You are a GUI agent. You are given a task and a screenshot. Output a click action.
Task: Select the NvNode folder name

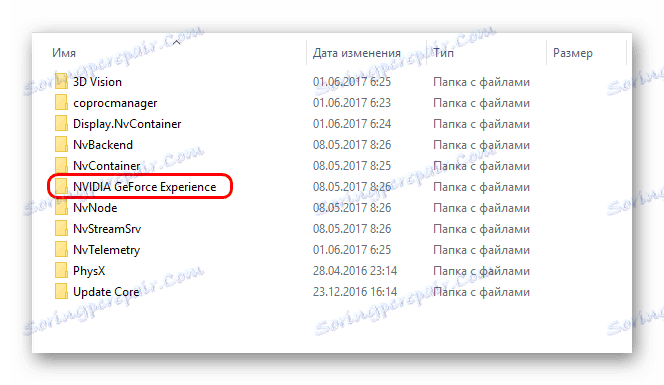95,208
